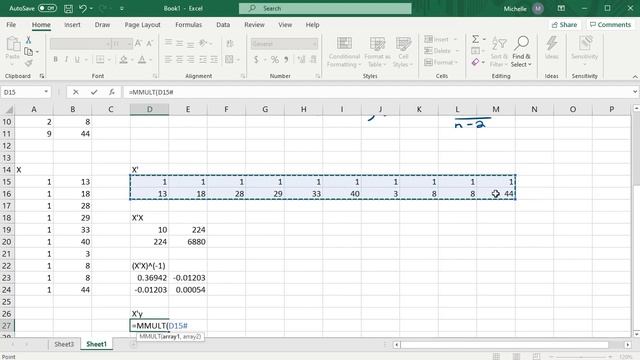Switch to the Data tab
The image size is (640, 360).
[x=223, y=25]
